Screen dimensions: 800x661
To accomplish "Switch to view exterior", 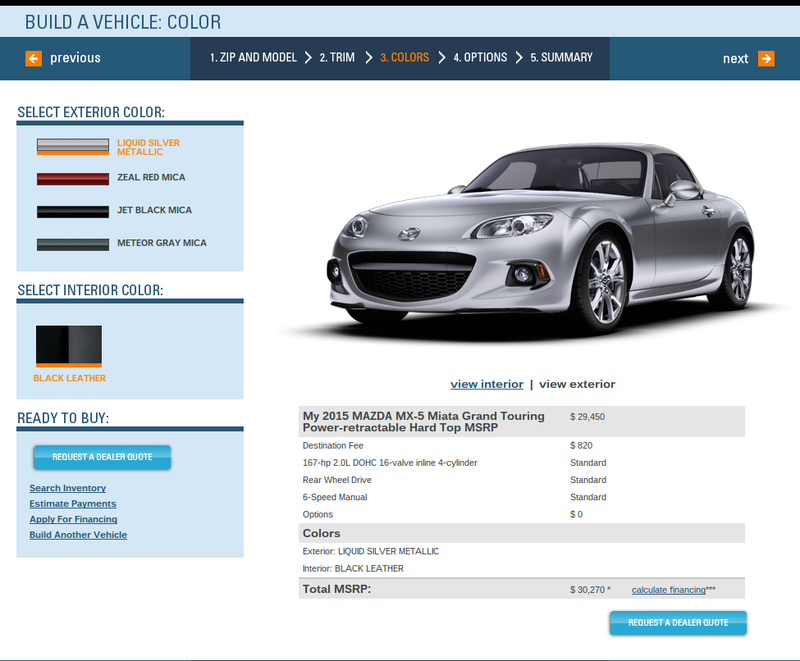I will tap(577, 384).
